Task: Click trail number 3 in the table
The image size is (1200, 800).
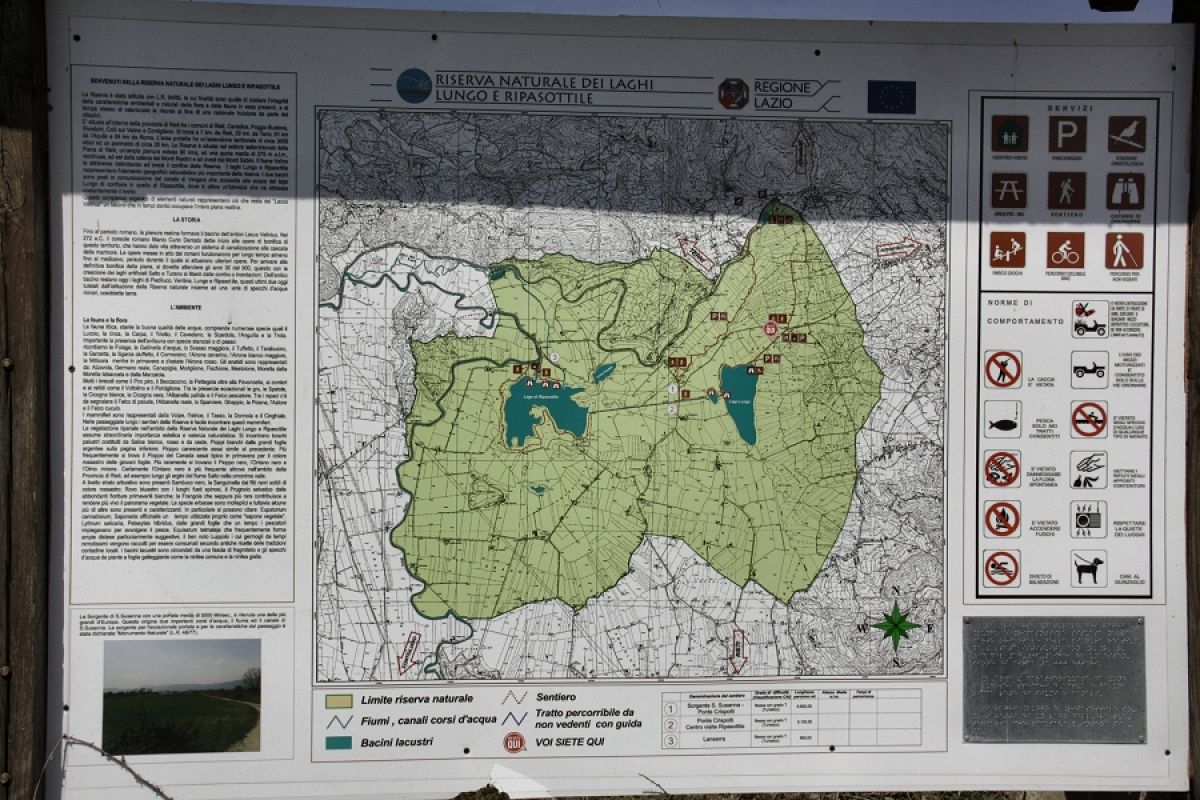Action: pyautogui.click(x=671, y=741)
